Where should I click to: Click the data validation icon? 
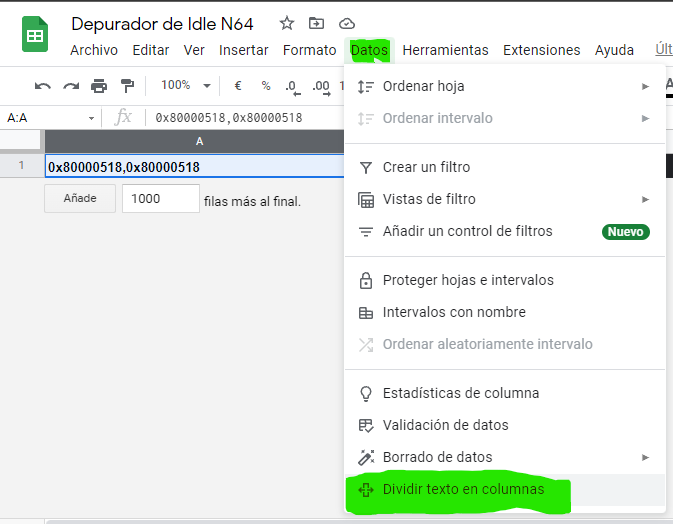pos(366,425)
